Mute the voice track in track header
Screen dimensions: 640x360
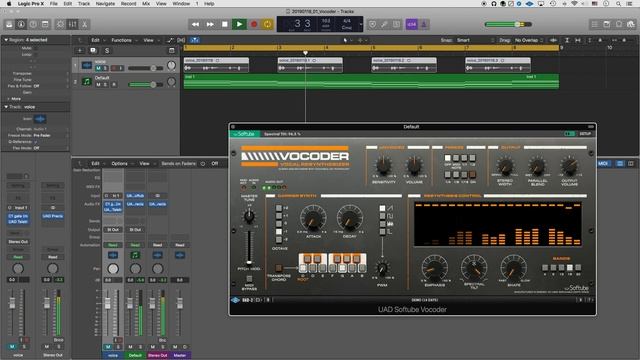(x=98, y=68)
